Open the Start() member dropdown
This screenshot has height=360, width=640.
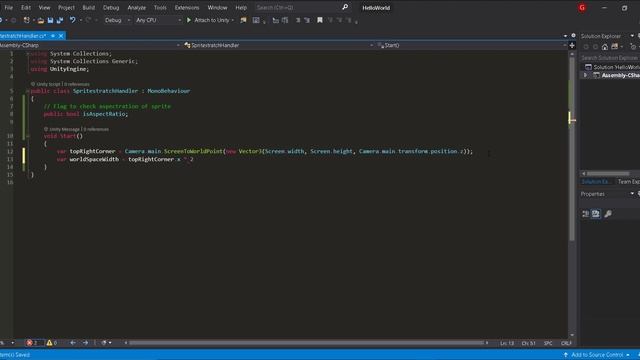[x=471, y=45]
